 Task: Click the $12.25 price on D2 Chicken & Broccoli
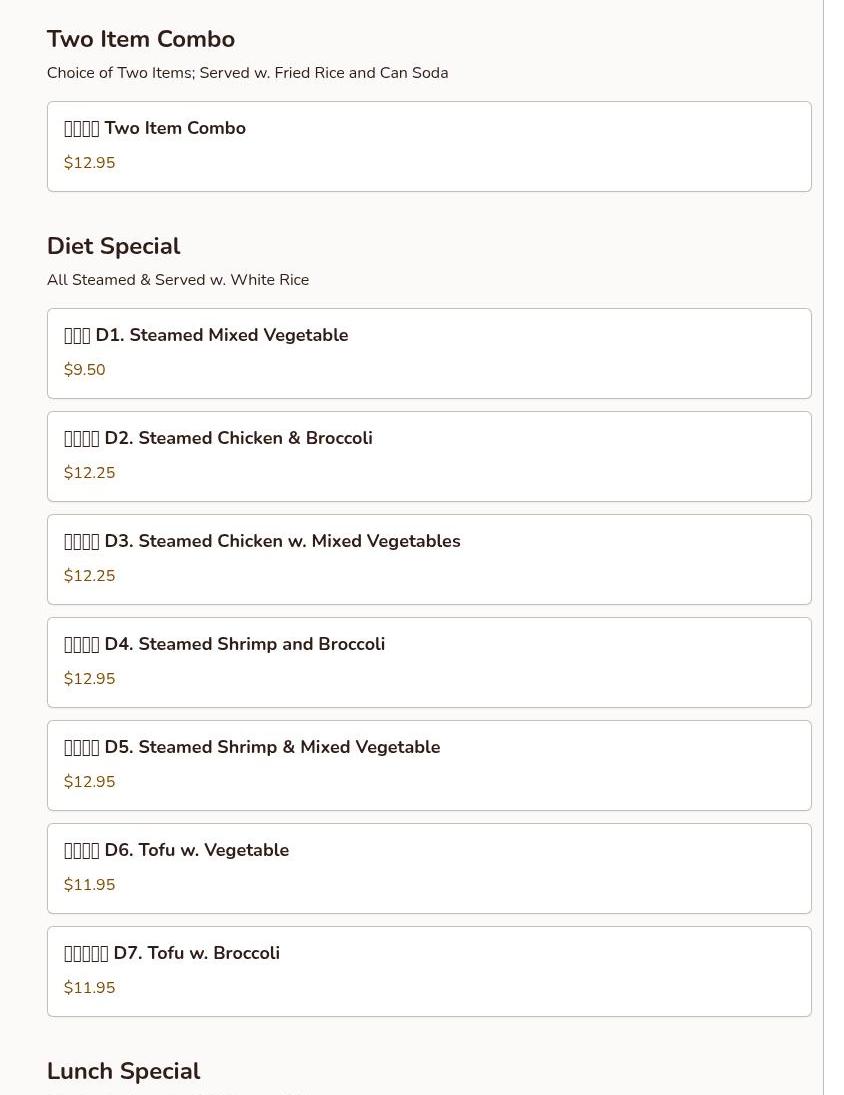click(89, 473)
